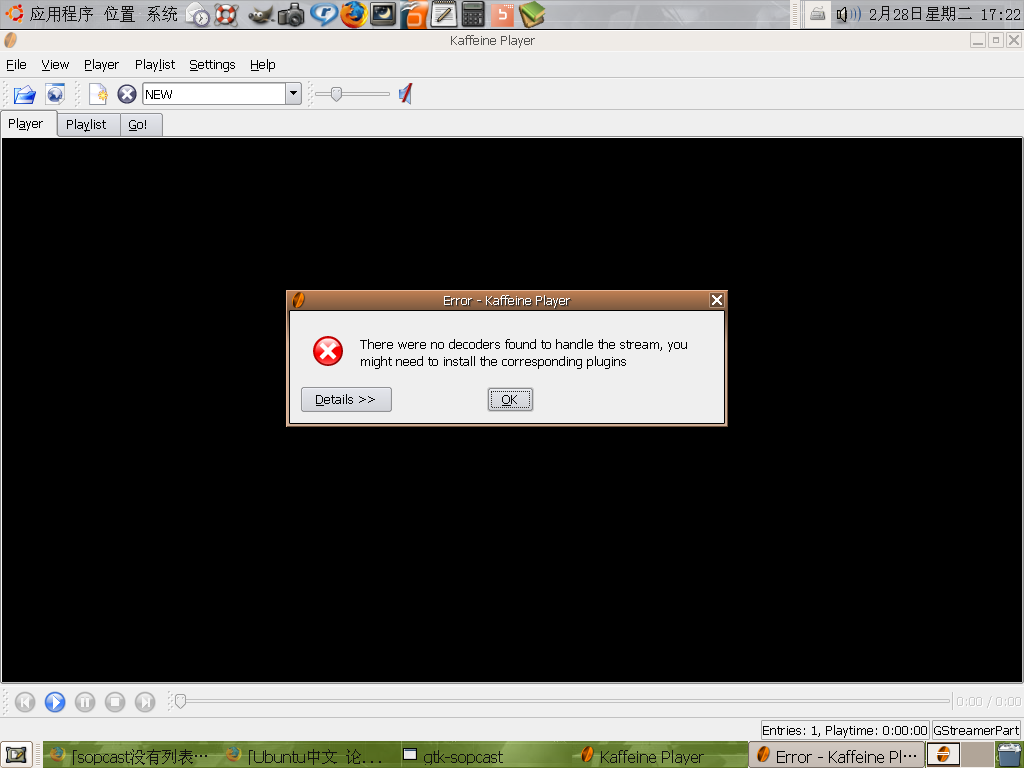Click the remove playlist X icon
Image resolution: width=1024 pixels, height=768 pixels.
point(127,95)
